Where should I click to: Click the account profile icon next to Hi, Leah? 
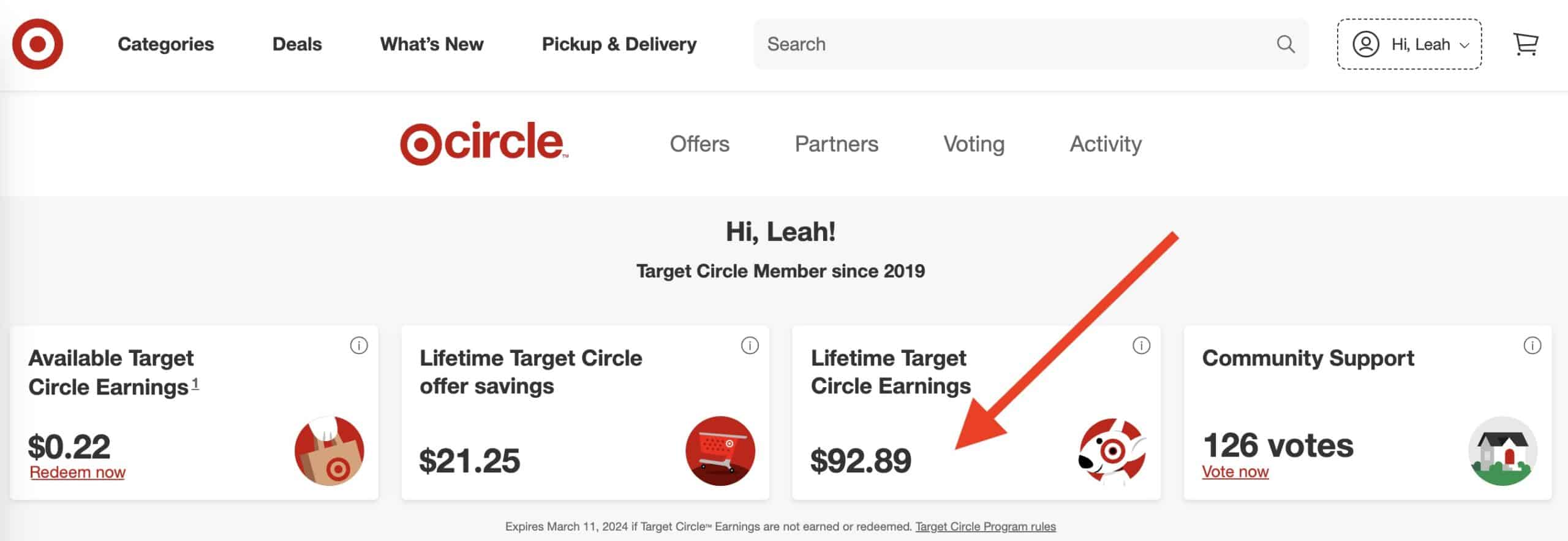tap(1365, 44)
